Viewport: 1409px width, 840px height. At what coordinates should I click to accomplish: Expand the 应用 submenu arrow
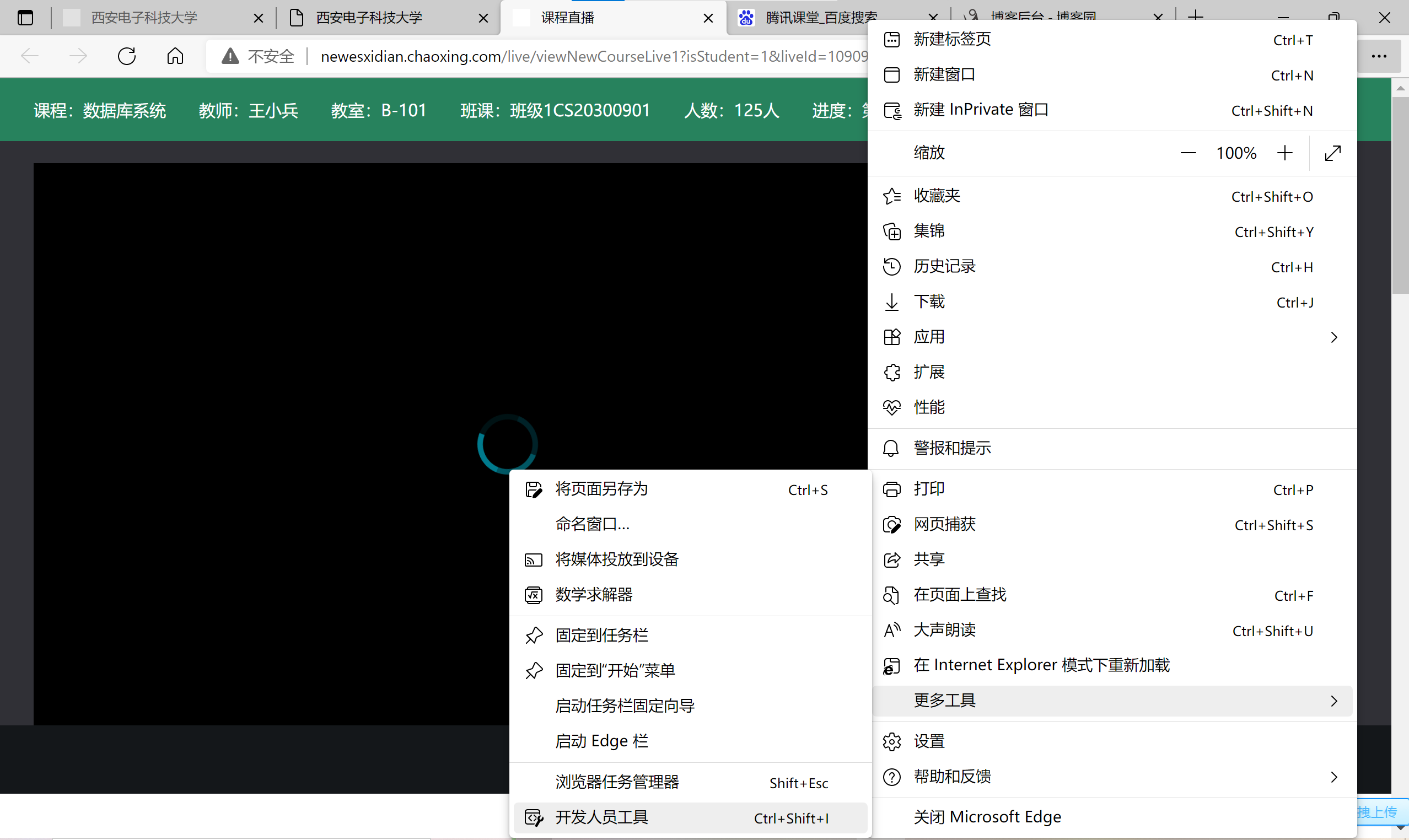(1333, 337)
